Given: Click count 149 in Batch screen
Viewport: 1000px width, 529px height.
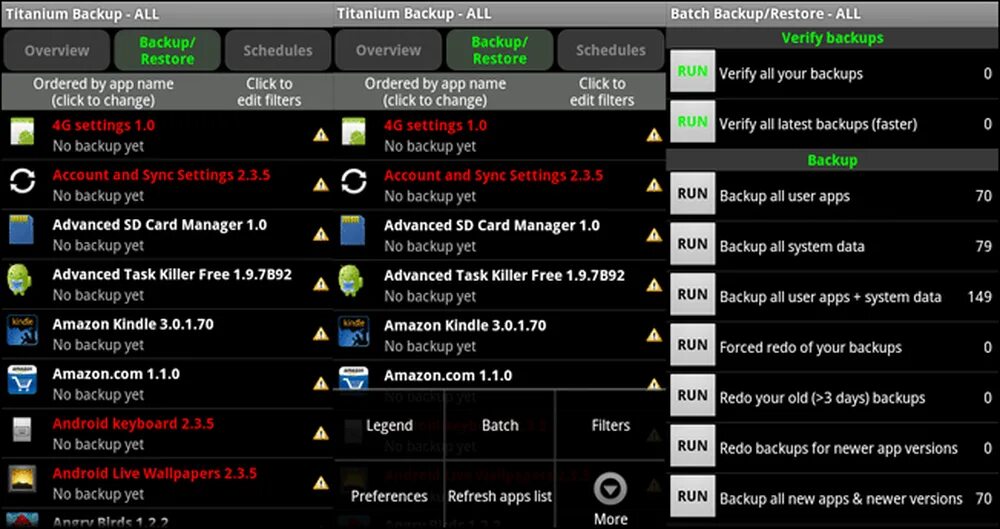Looking at the screenshot, I should tap(980, 297).
